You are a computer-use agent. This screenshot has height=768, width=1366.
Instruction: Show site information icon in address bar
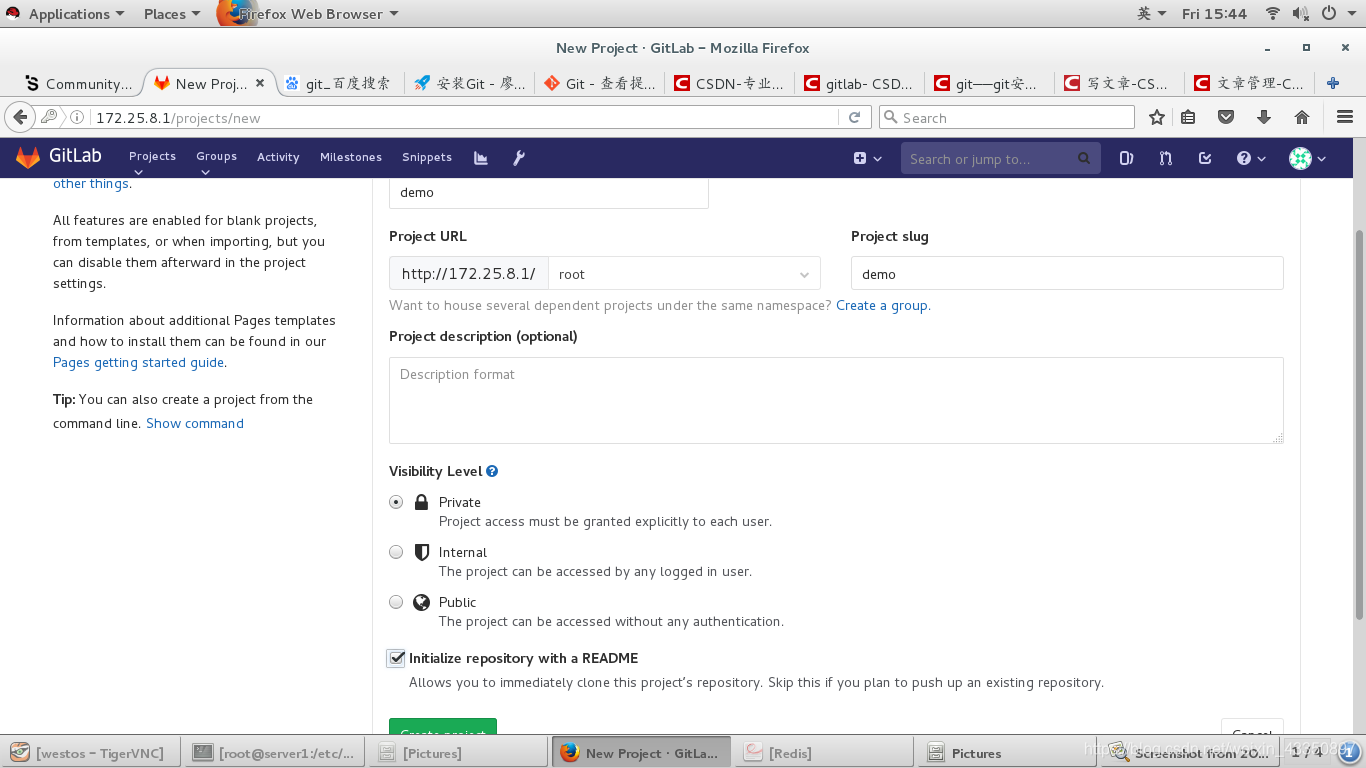coord(76,117)
